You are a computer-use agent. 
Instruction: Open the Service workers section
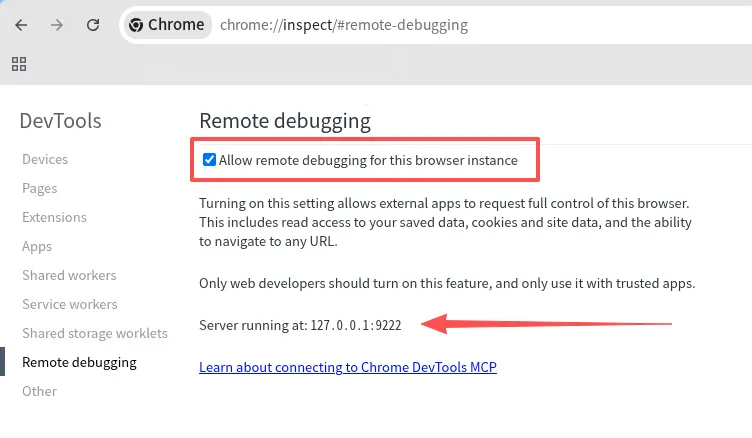[70, 304]
